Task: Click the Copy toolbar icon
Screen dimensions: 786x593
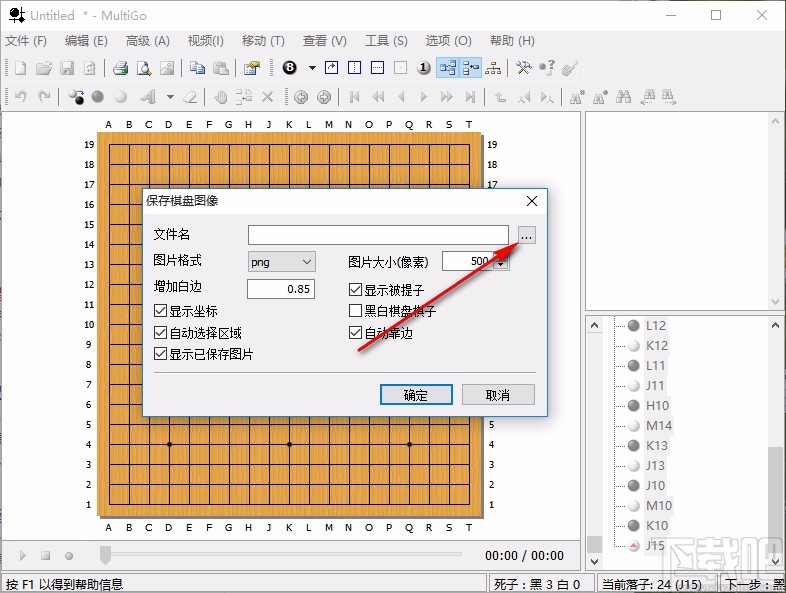Action: [x=198, y=68]
